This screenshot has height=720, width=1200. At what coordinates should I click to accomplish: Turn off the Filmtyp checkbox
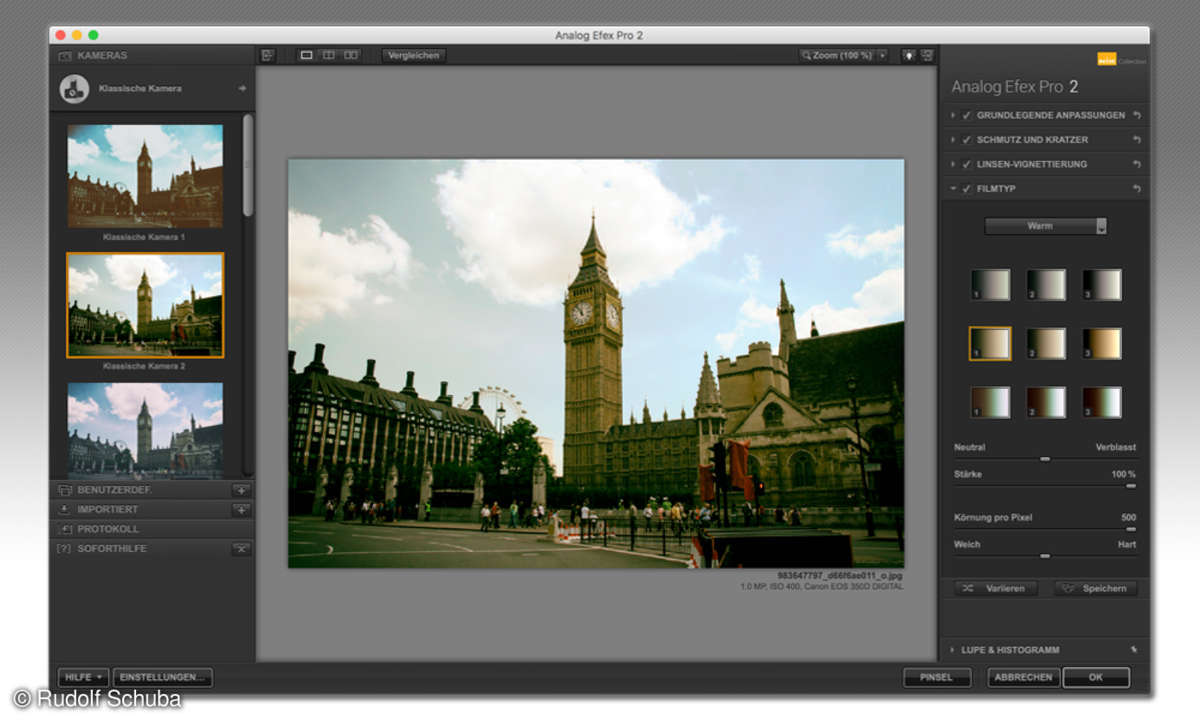coord(967,189)
